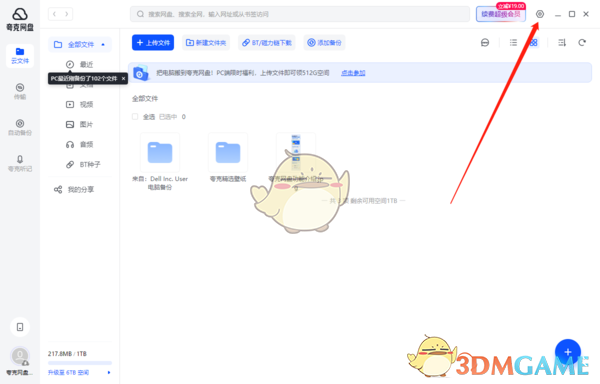600x384 pixels.
Task: Close the PC backup tooltip
Action: tap(123, 78)
